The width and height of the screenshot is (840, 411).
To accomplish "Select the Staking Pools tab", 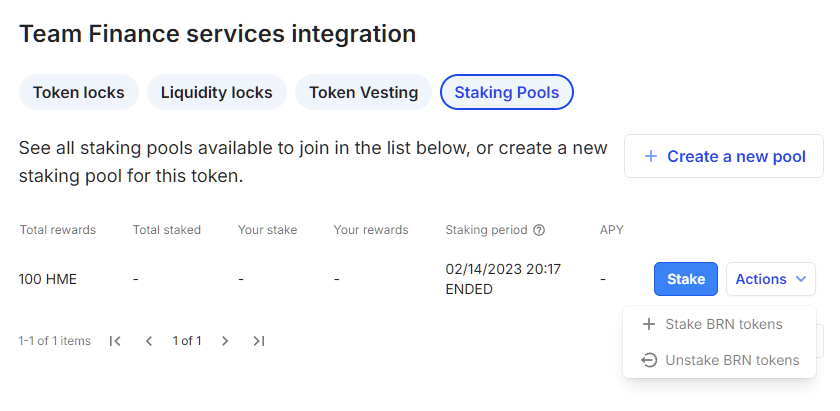I will (x=507, y=92).
